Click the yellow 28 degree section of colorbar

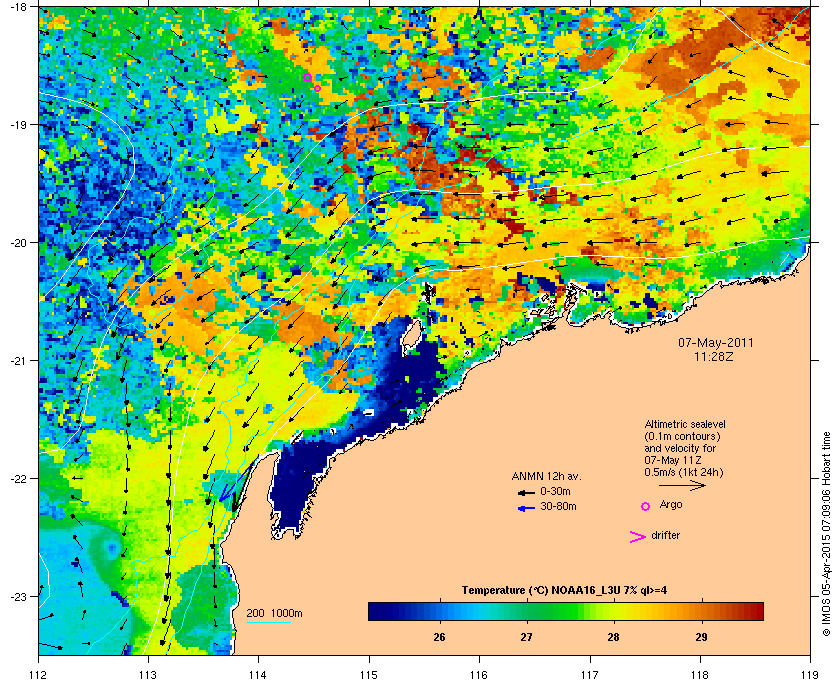click(x=614, y=611)
